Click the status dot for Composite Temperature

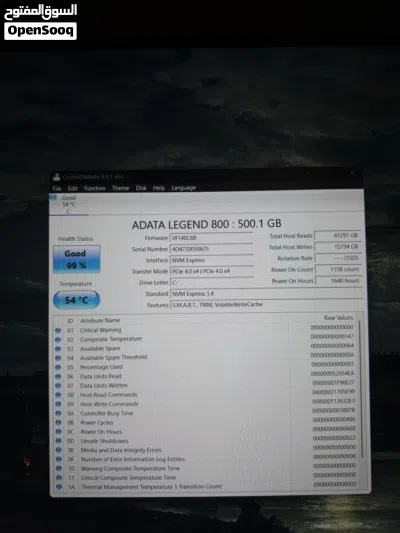point(58,339)
